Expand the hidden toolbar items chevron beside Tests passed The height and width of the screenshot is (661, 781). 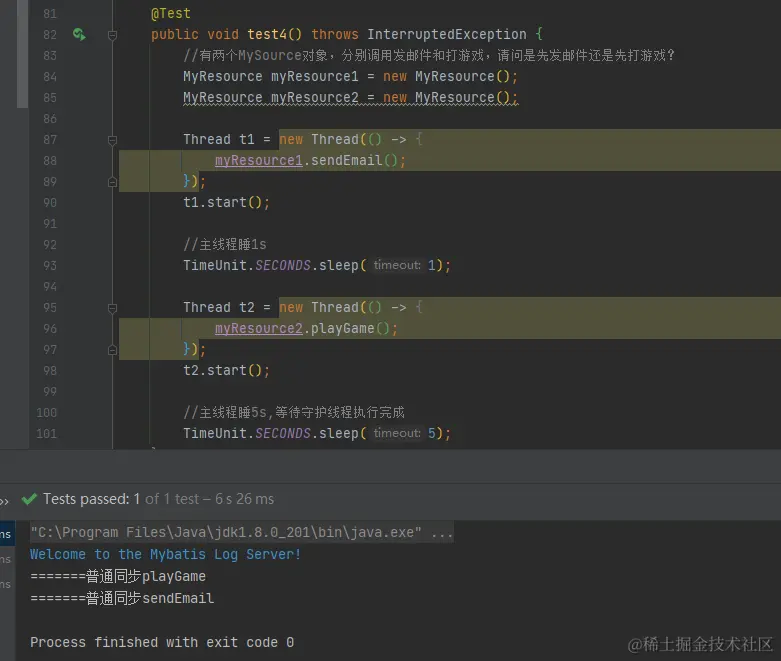click(4, 501)
